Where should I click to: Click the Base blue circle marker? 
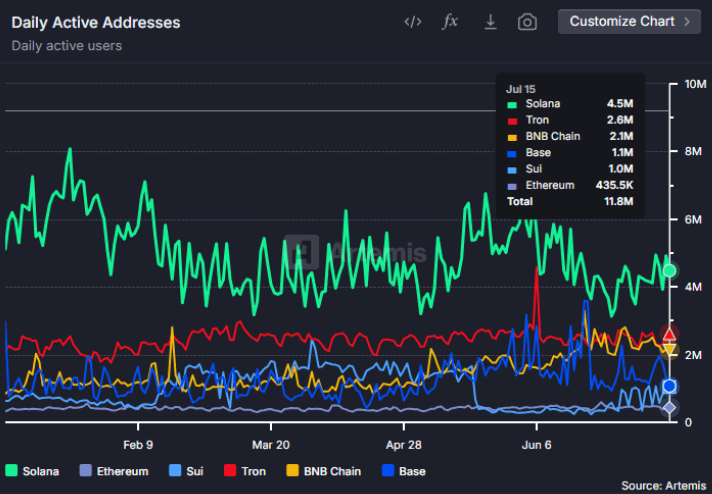point(669,386)
